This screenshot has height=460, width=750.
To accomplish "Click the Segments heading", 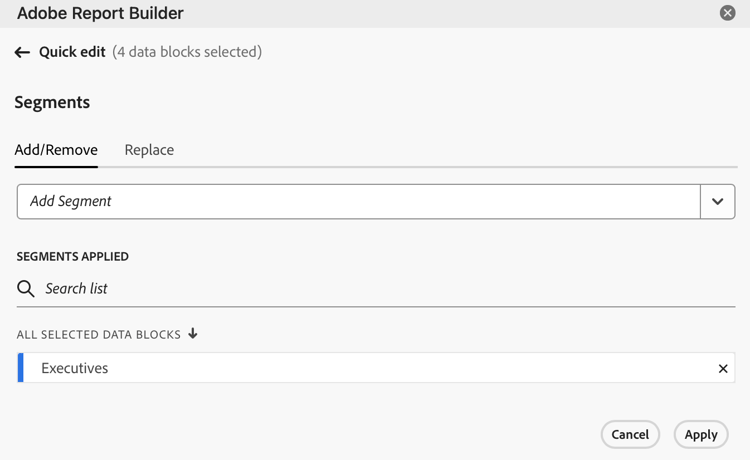I will 52,102.
